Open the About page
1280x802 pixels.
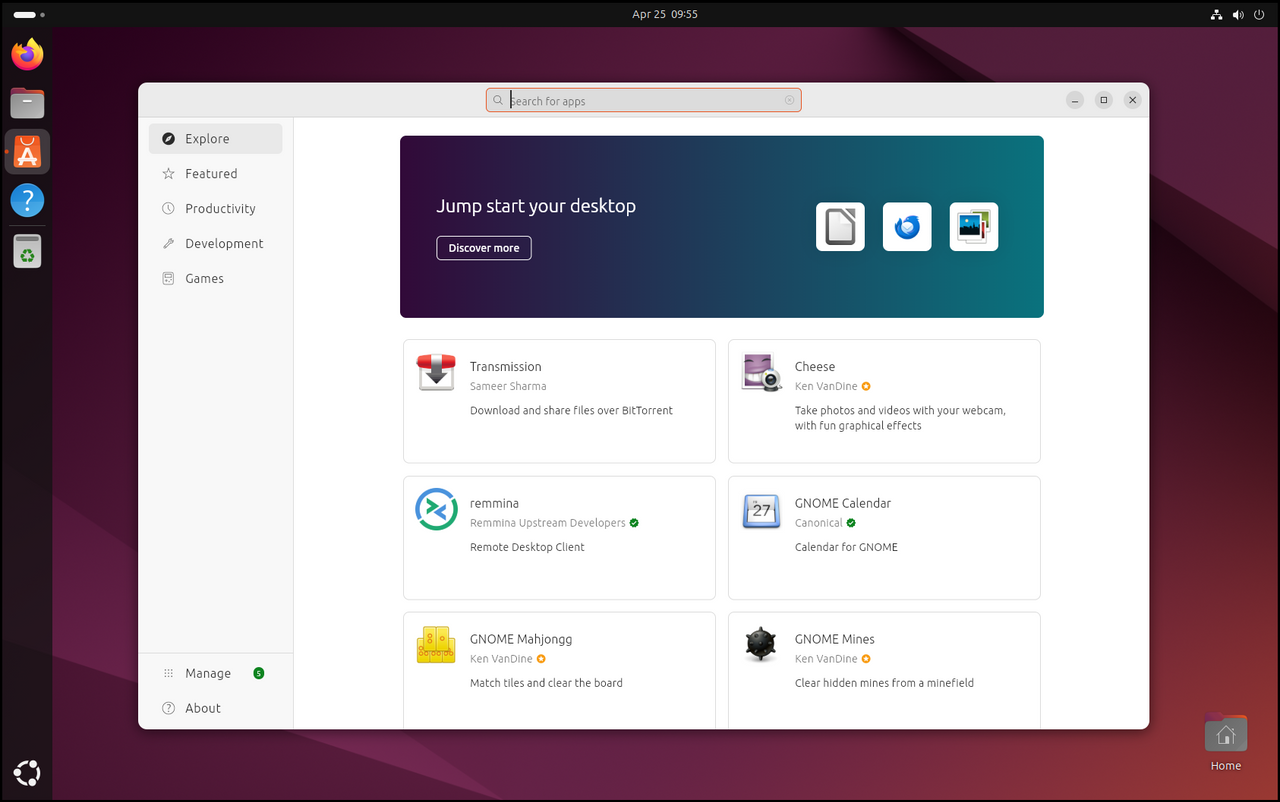pyautogui.click(x=202, y=708)
